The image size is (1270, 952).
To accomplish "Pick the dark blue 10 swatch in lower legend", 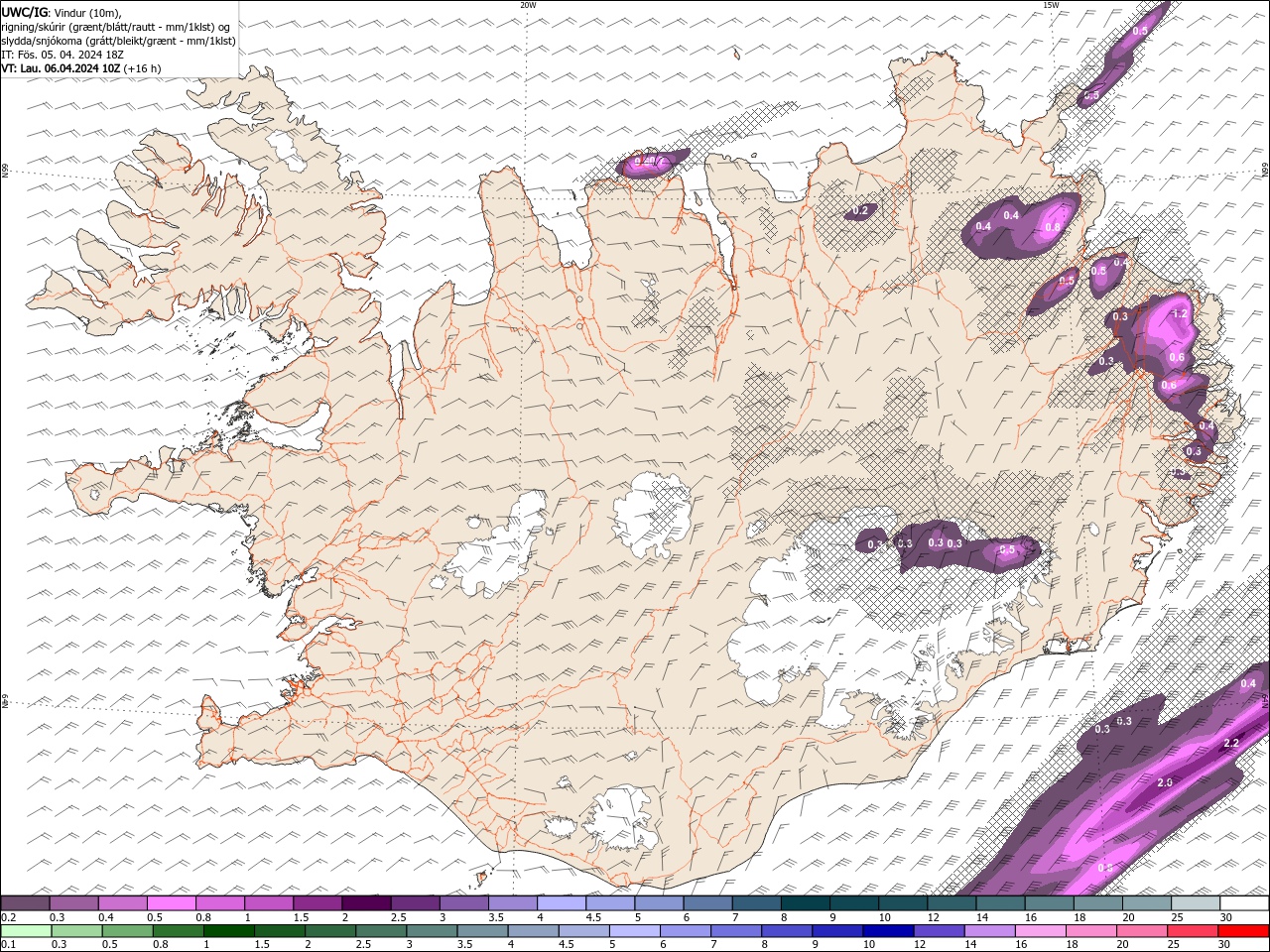I will [x=888, y=931].
